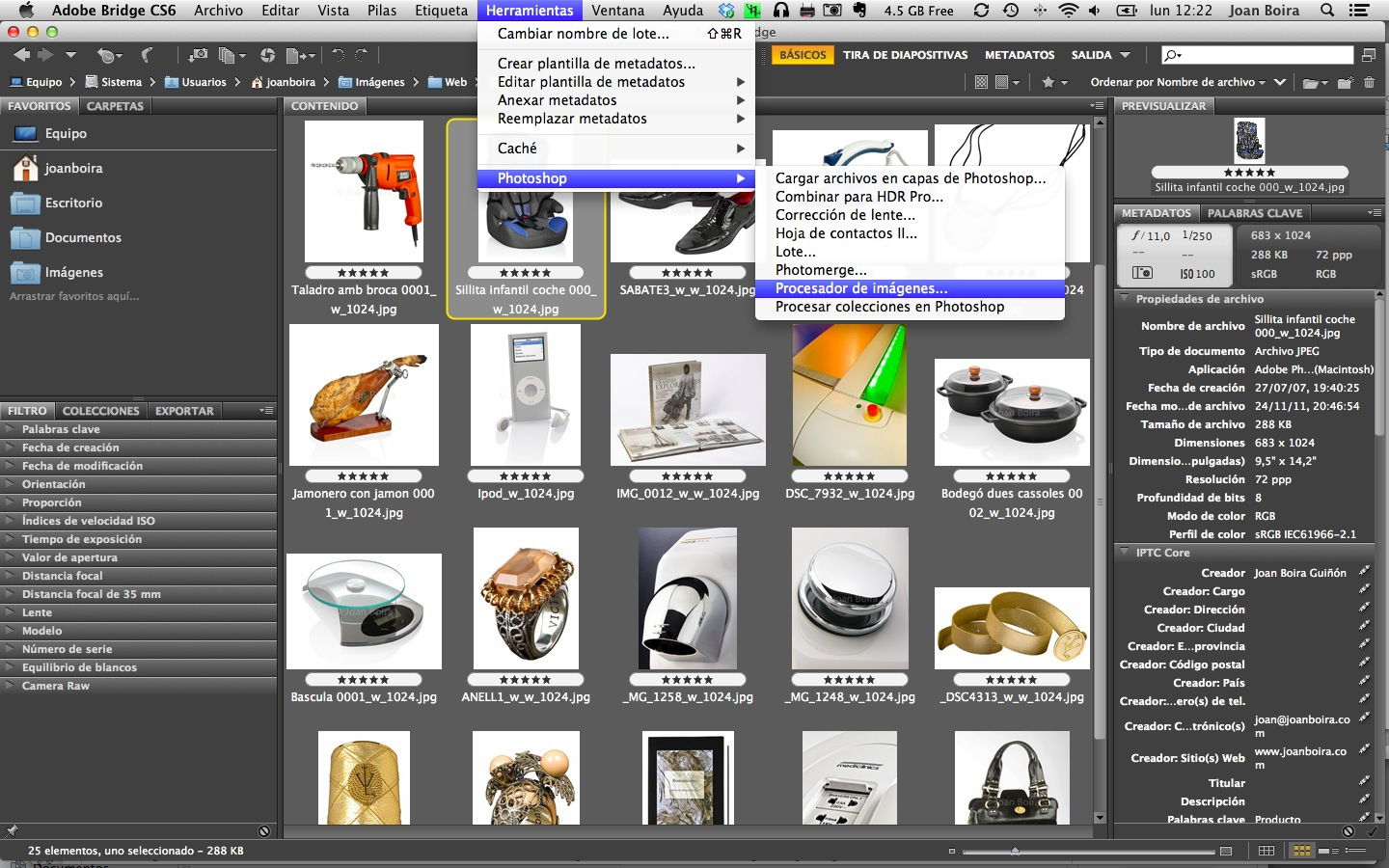Select Procesador de imágenes menu entry
This screenshot has width=1389, height=868.
(860, 288)
